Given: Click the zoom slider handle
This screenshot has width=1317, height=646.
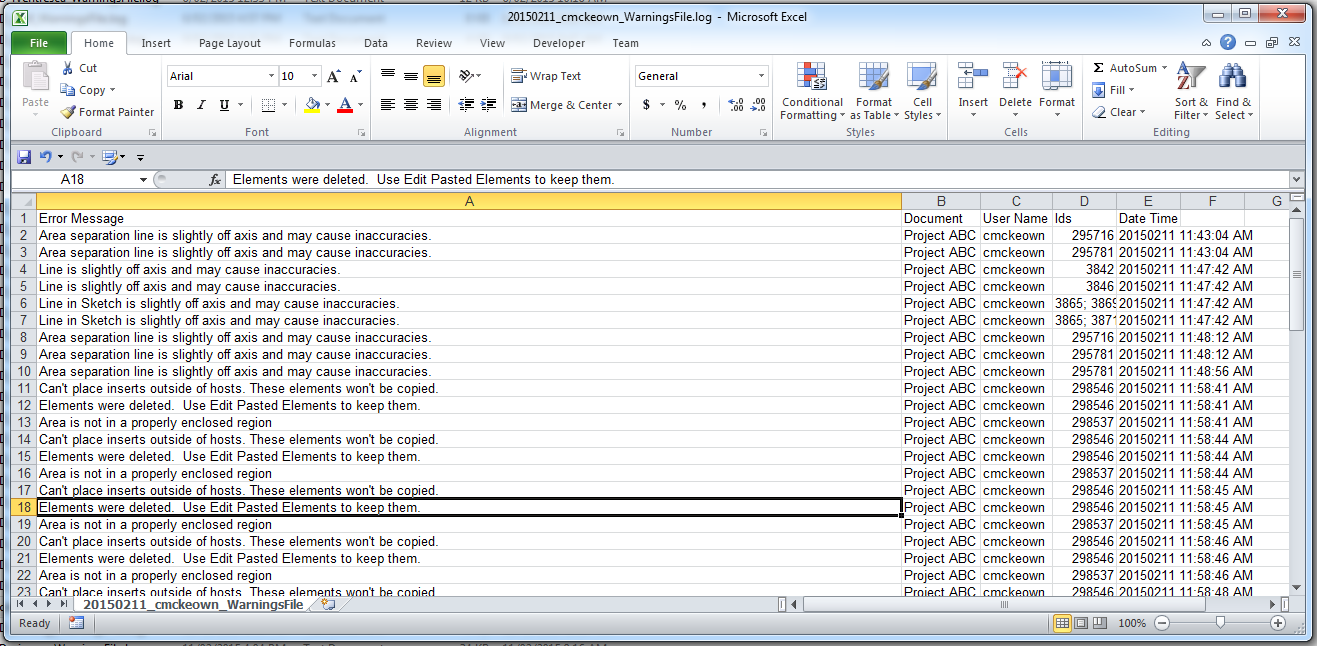Looking at the screenshot, I should (1220, 623).
